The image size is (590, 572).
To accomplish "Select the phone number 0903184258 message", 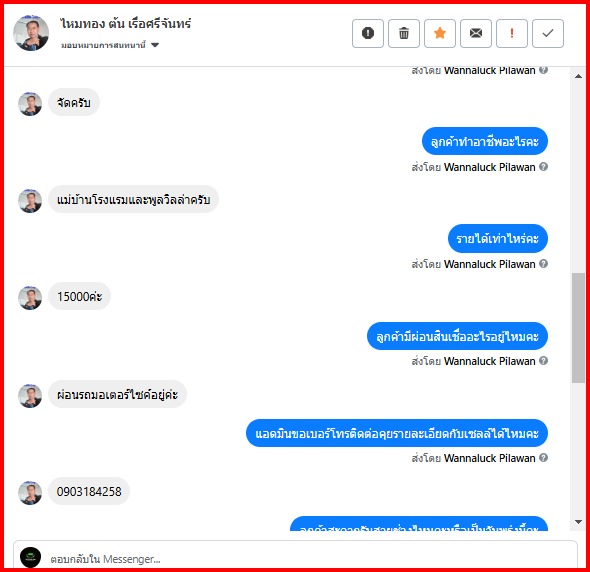I will coord(89,491).
